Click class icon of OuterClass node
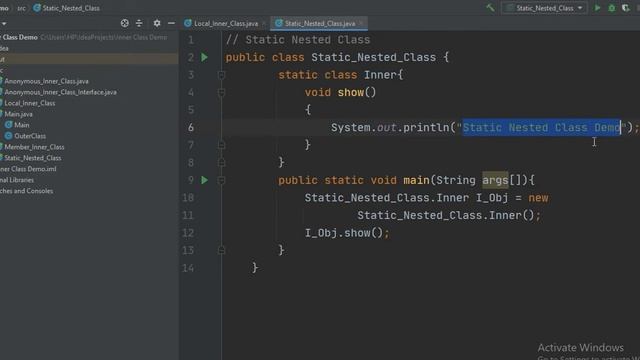This screenshot has height=360, width=640. click(8, 136)
